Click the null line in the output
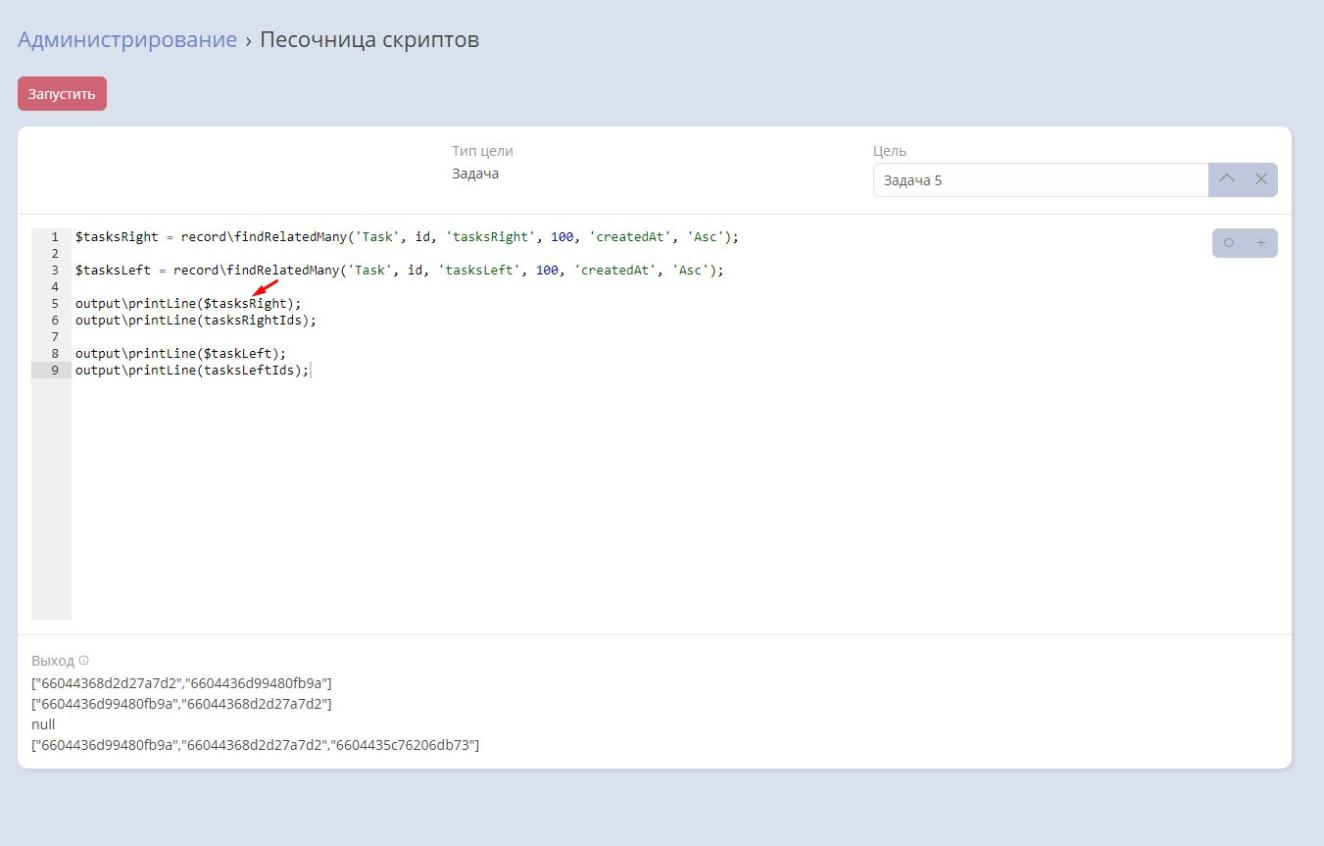The image size is (1324, 846). click(44, 724)
